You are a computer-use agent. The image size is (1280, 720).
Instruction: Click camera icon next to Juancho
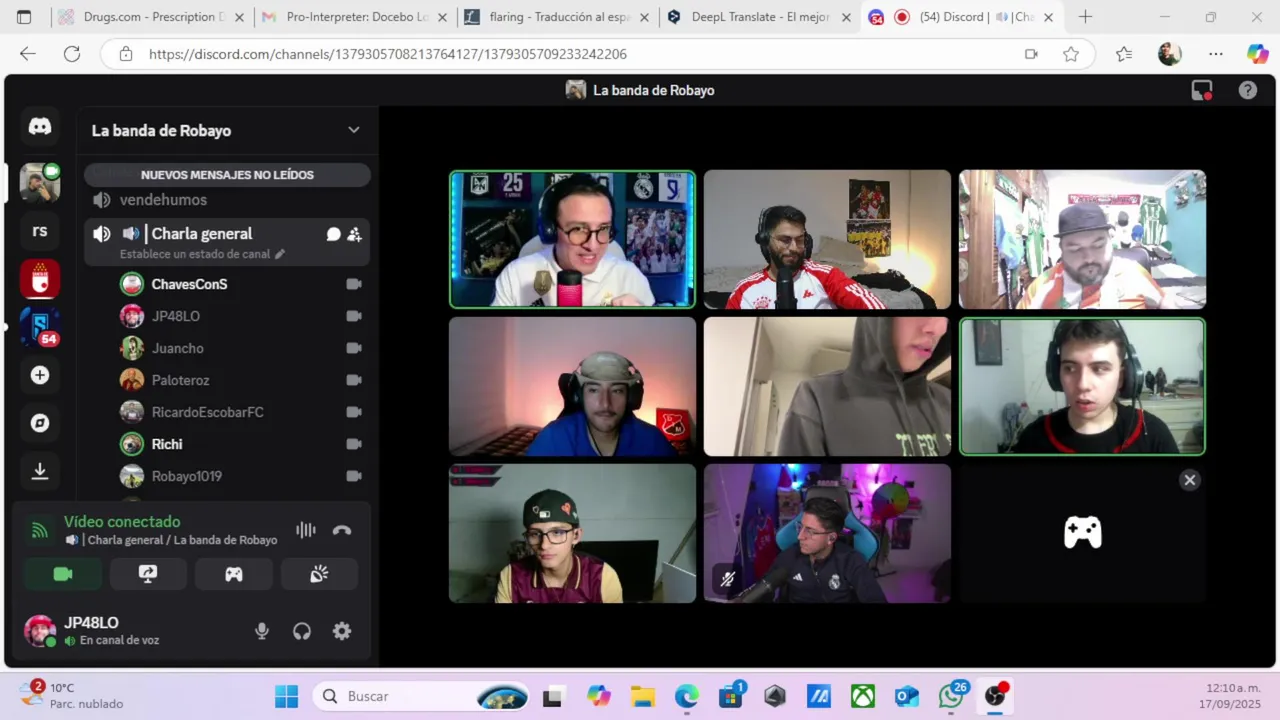click(x=353, y=348)
